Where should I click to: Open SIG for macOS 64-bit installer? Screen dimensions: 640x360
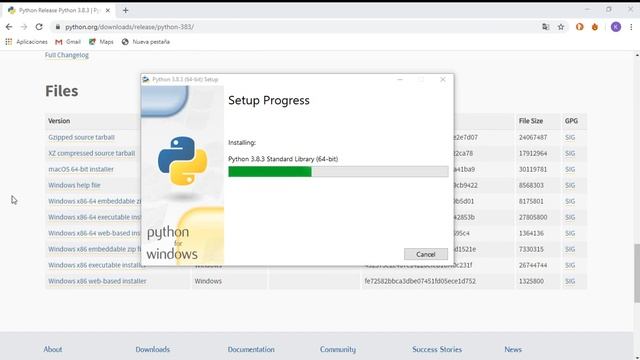[570, 169]
